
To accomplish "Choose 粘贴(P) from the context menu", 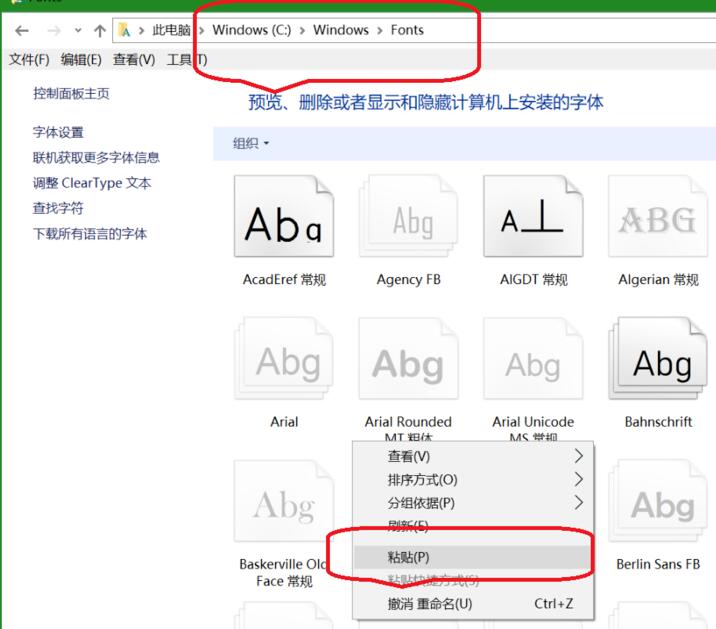I will tap(408, 557).
